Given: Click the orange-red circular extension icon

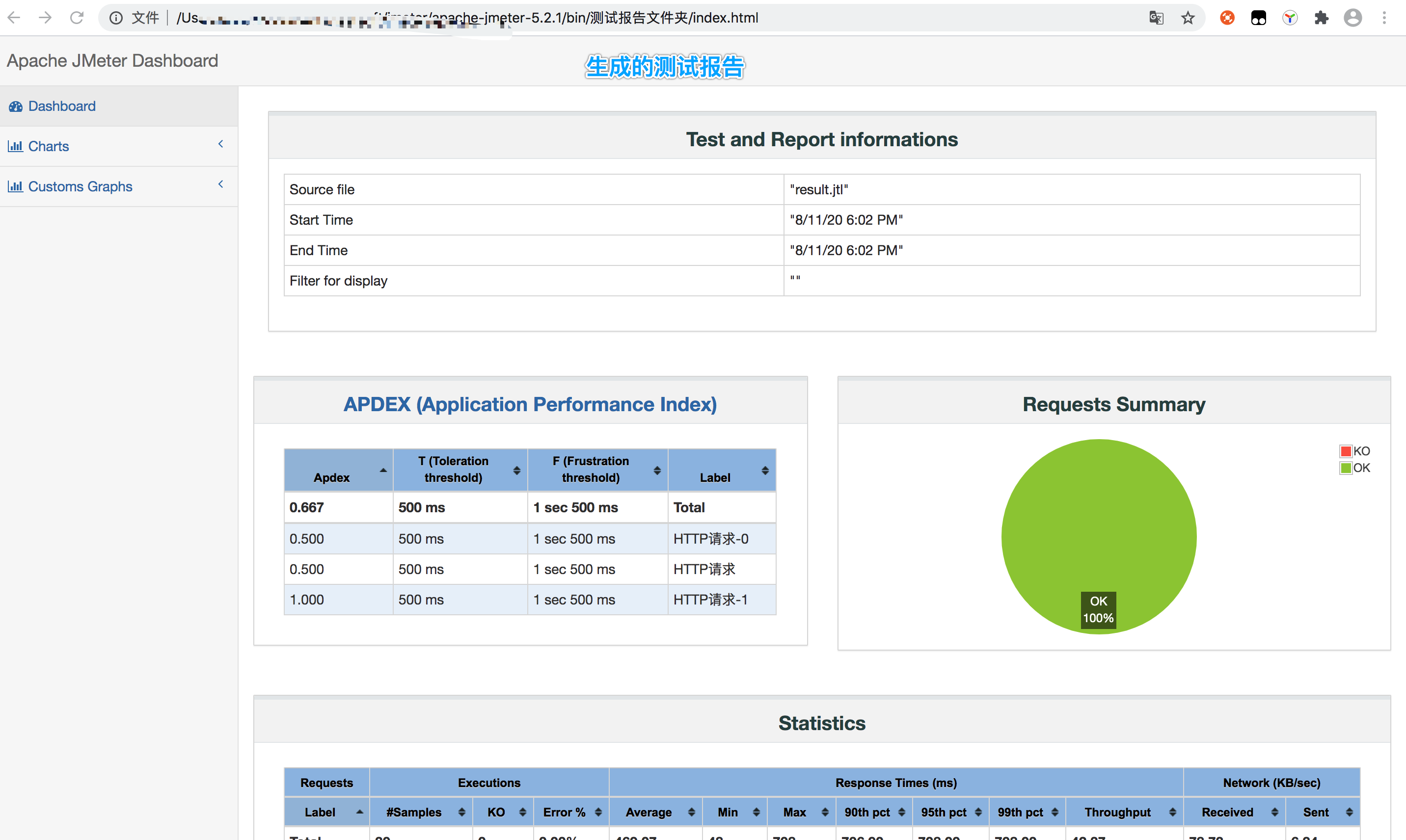Looking at the screenshot, I should [x=1227, y=18].
